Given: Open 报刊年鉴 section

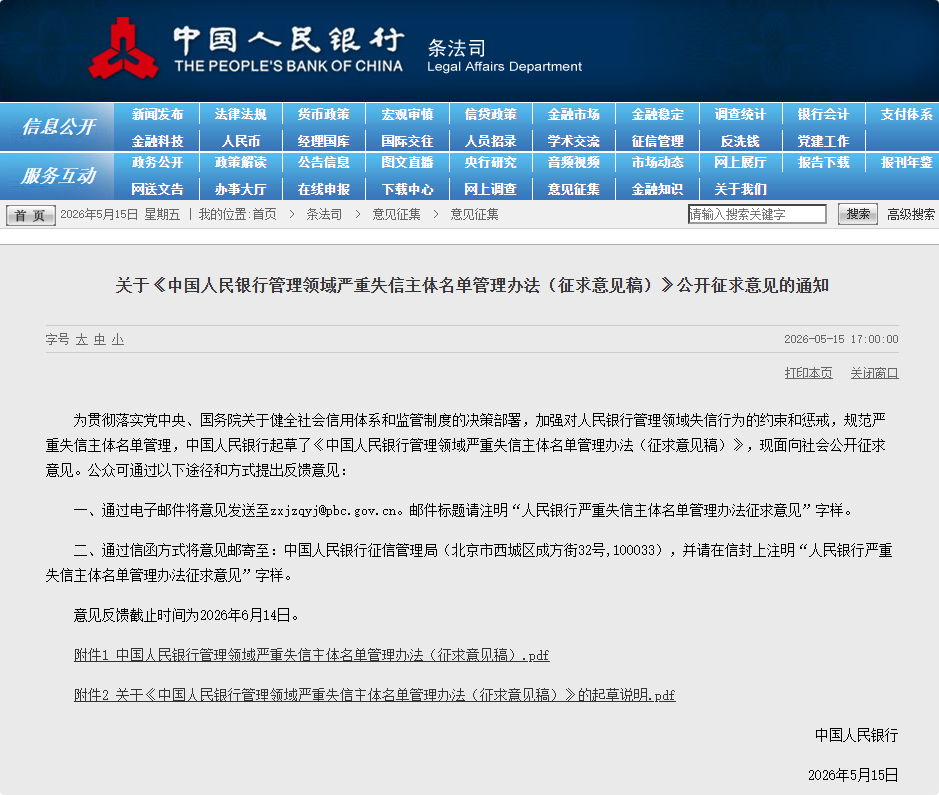Looking at the screenshot, I should point(907,162).
